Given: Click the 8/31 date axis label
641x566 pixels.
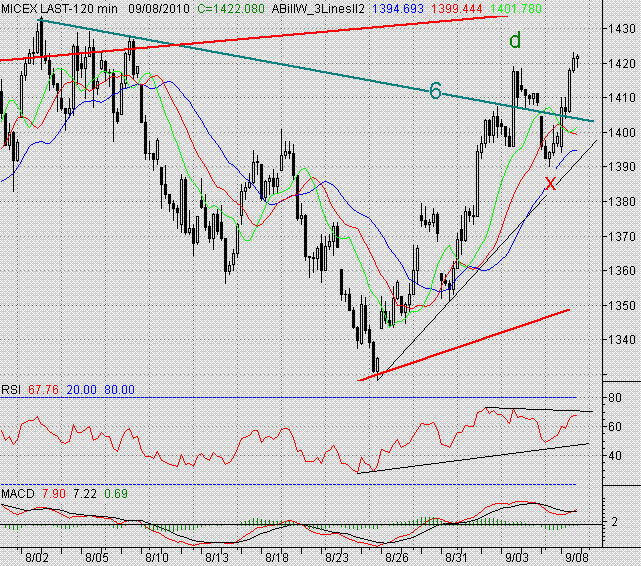Looking at the screenshot, I should 457,557.
